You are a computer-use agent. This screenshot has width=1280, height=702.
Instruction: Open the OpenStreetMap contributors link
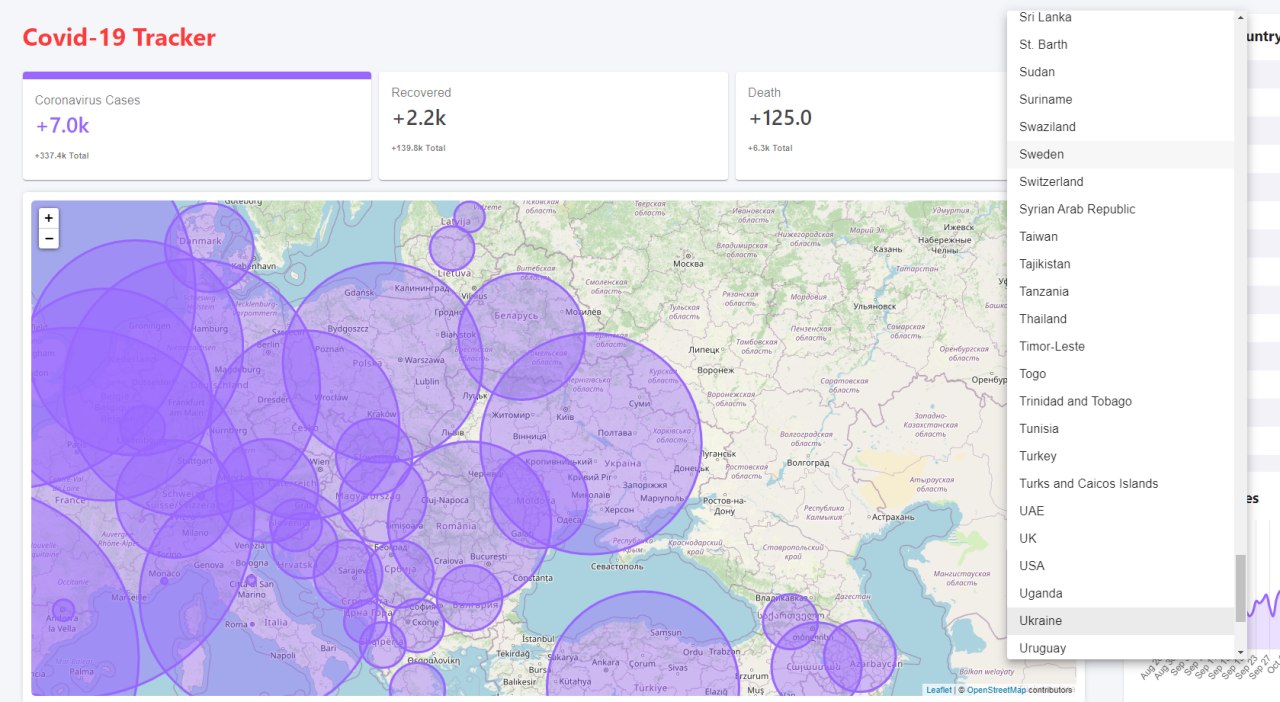point(996,690)
